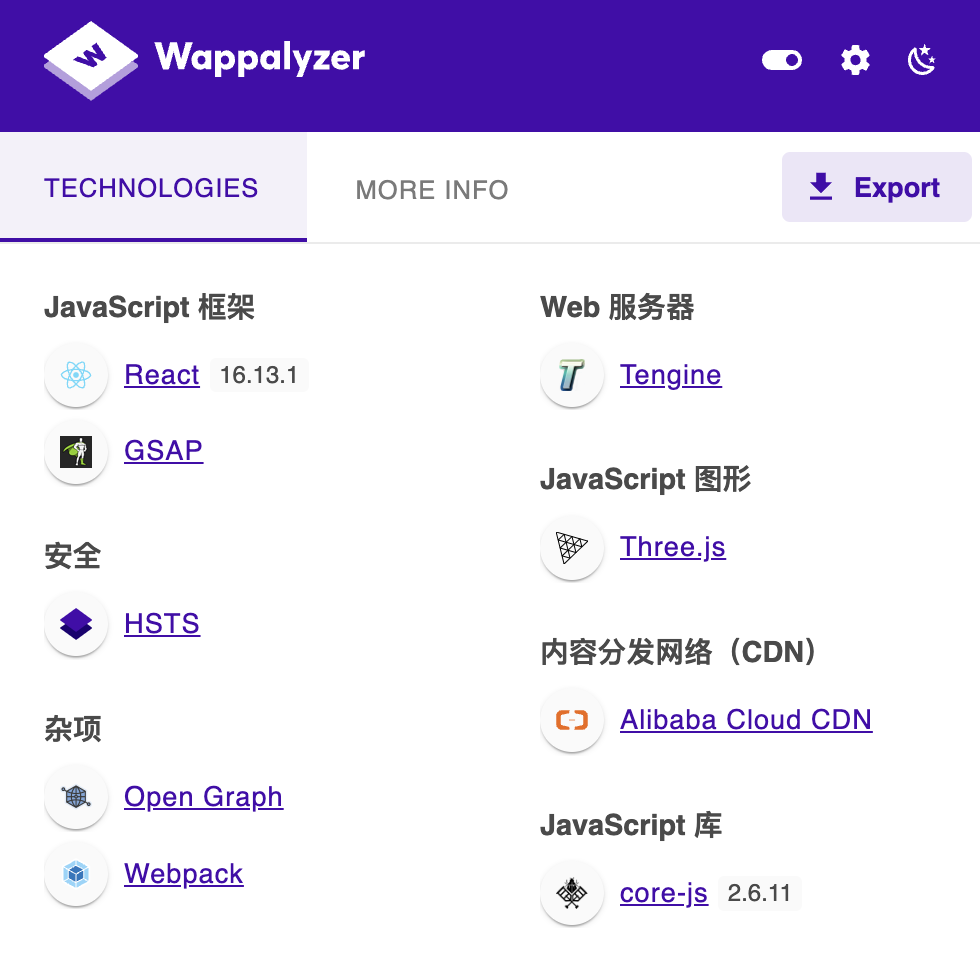Open the Open Graph link
The width and height of the screenshot is (980, 960).
coord(203,798)
